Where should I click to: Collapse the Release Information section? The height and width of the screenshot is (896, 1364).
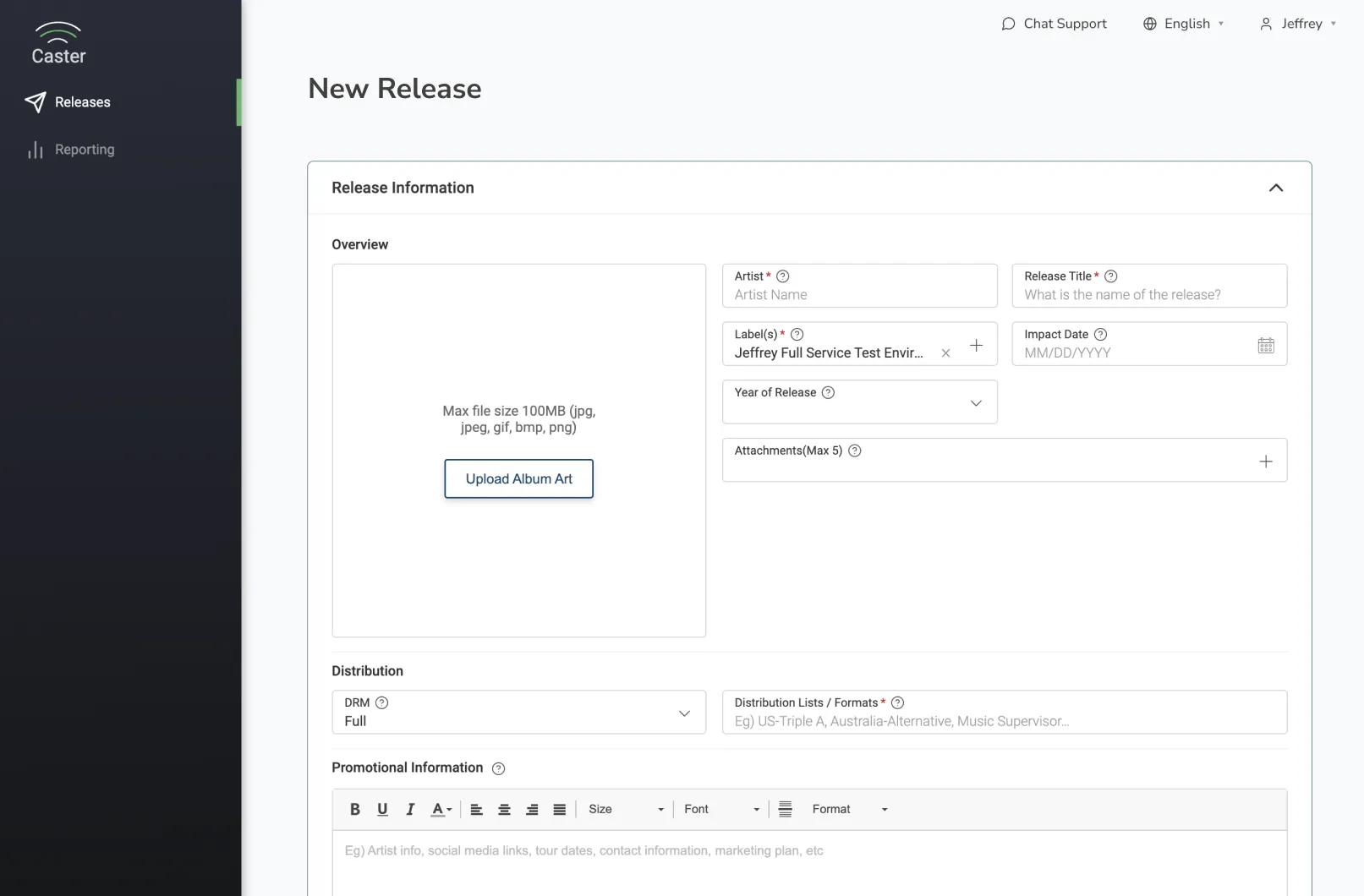(1276, 188)
